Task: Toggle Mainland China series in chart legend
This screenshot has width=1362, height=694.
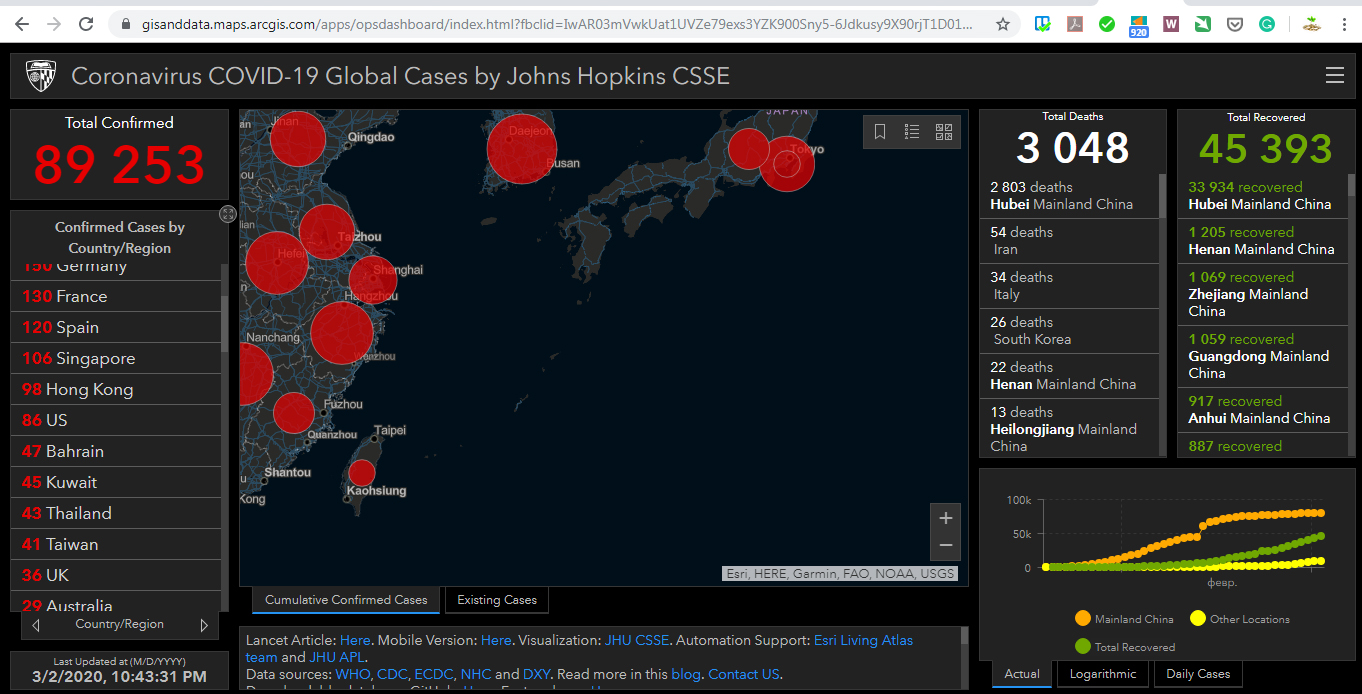Action: (1124, 619)
